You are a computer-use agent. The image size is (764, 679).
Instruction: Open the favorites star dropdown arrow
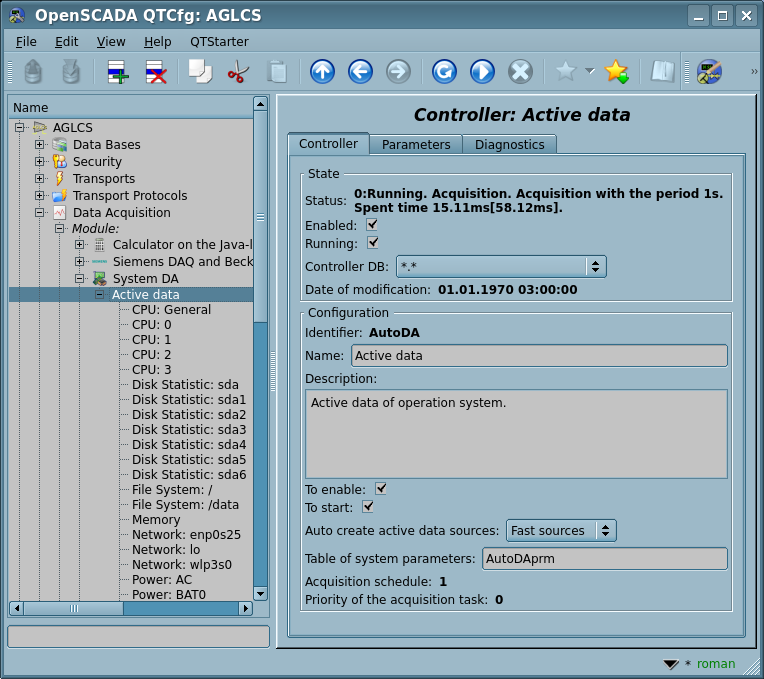pyautogui.click(x=590, y=71)
